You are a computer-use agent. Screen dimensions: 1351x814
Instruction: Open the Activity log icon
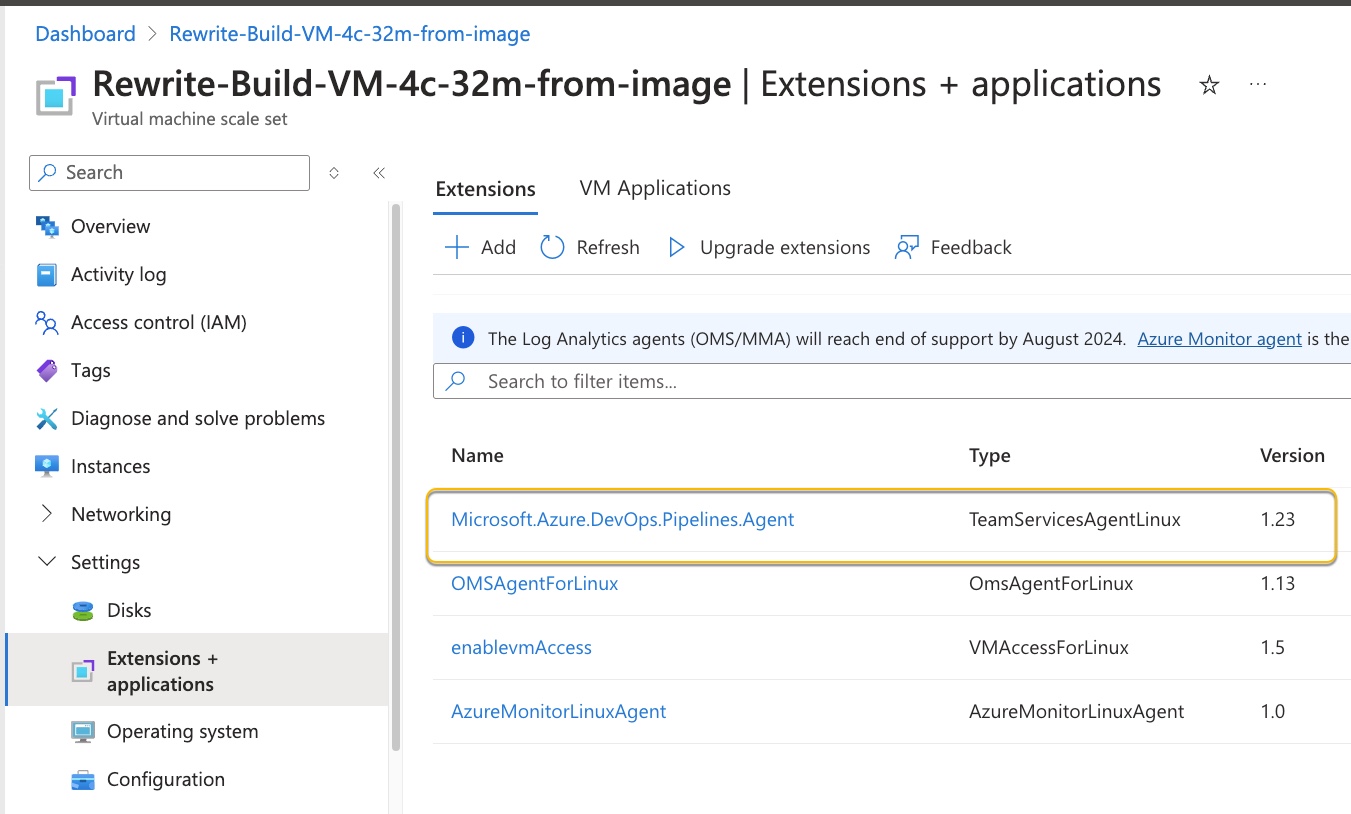tap(47, 274)
